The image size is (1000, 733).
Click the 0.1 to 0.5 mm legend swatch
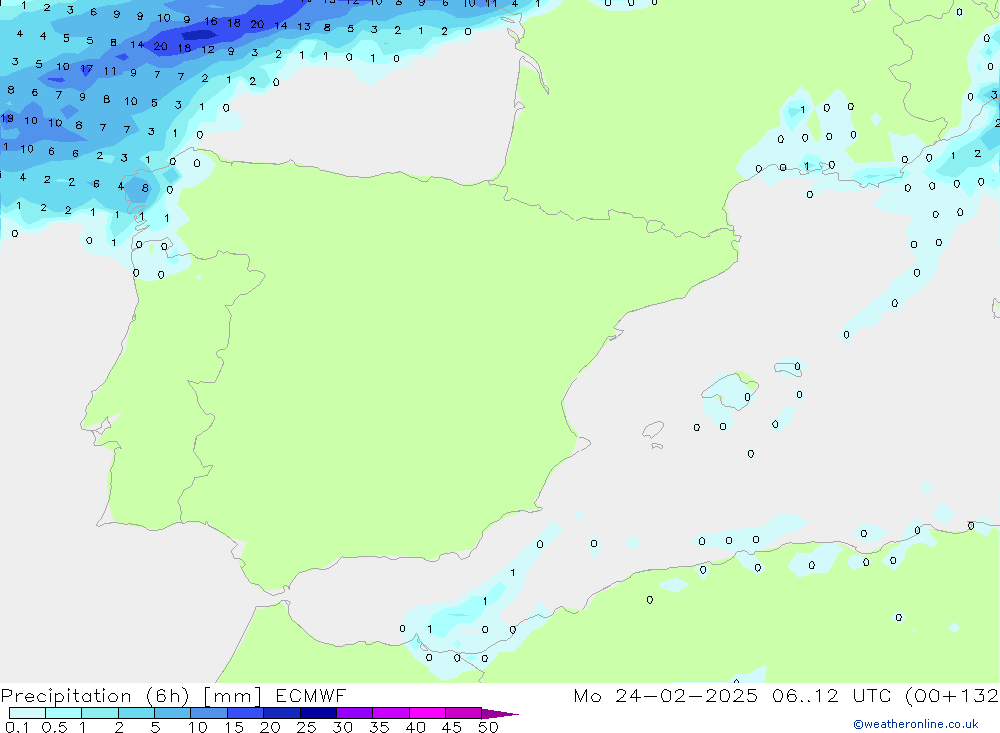27,713
